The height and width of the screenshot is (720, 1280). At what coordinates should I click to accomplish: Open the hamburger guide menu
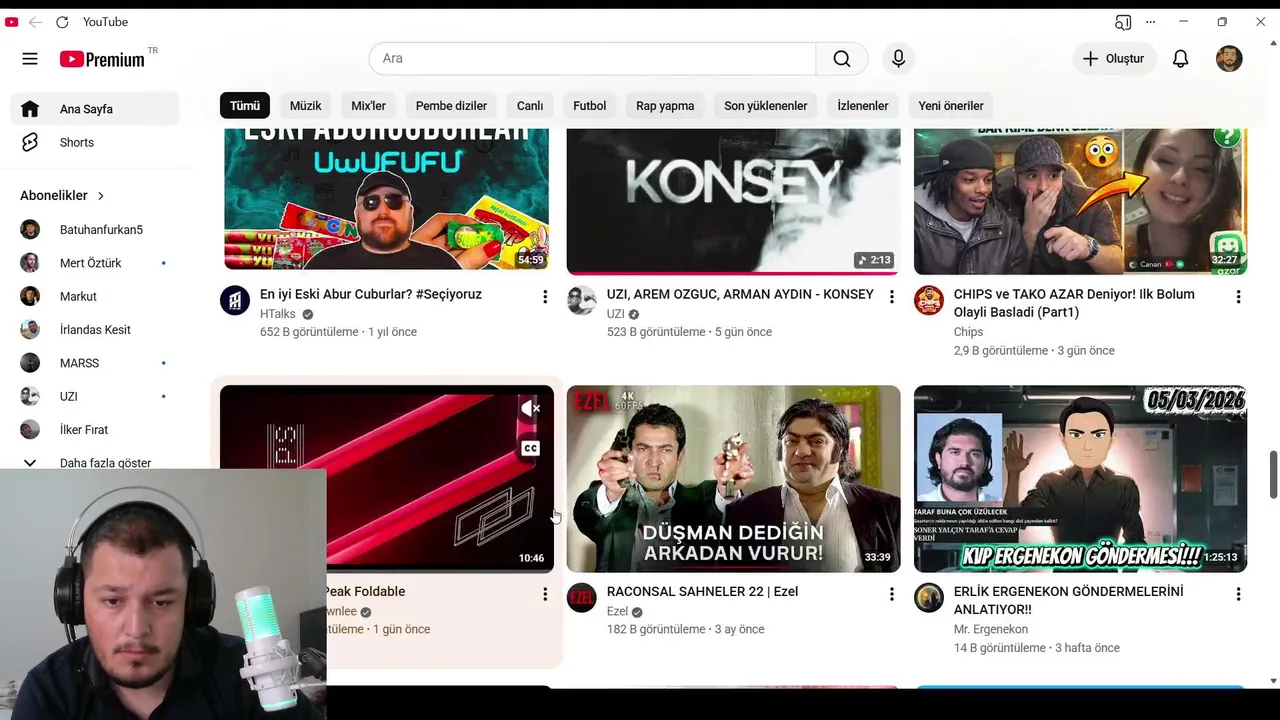point(30,59)
